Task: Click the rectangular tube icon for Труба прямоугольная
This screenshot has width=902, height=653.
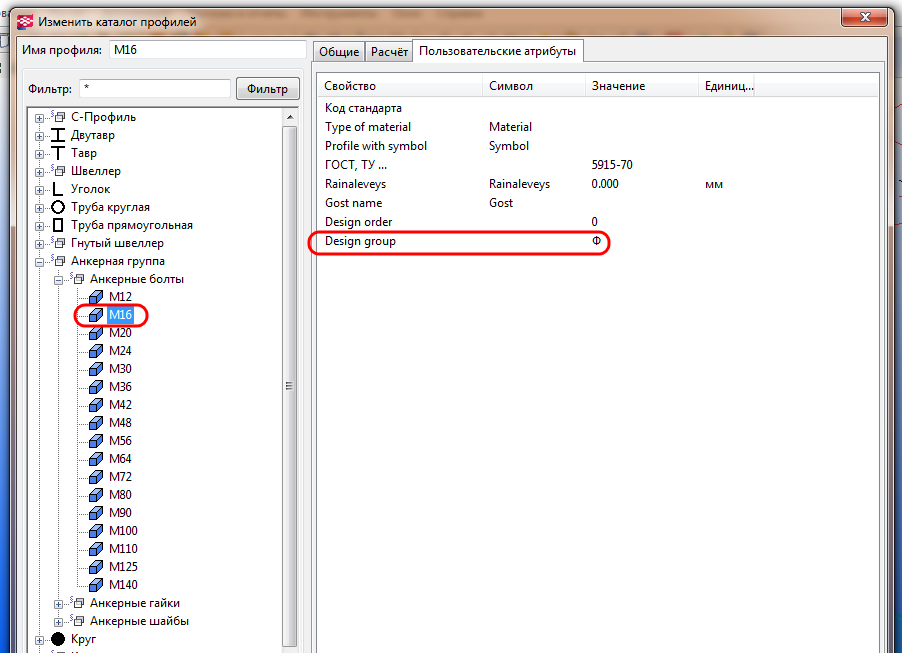Action: (58, 225)
